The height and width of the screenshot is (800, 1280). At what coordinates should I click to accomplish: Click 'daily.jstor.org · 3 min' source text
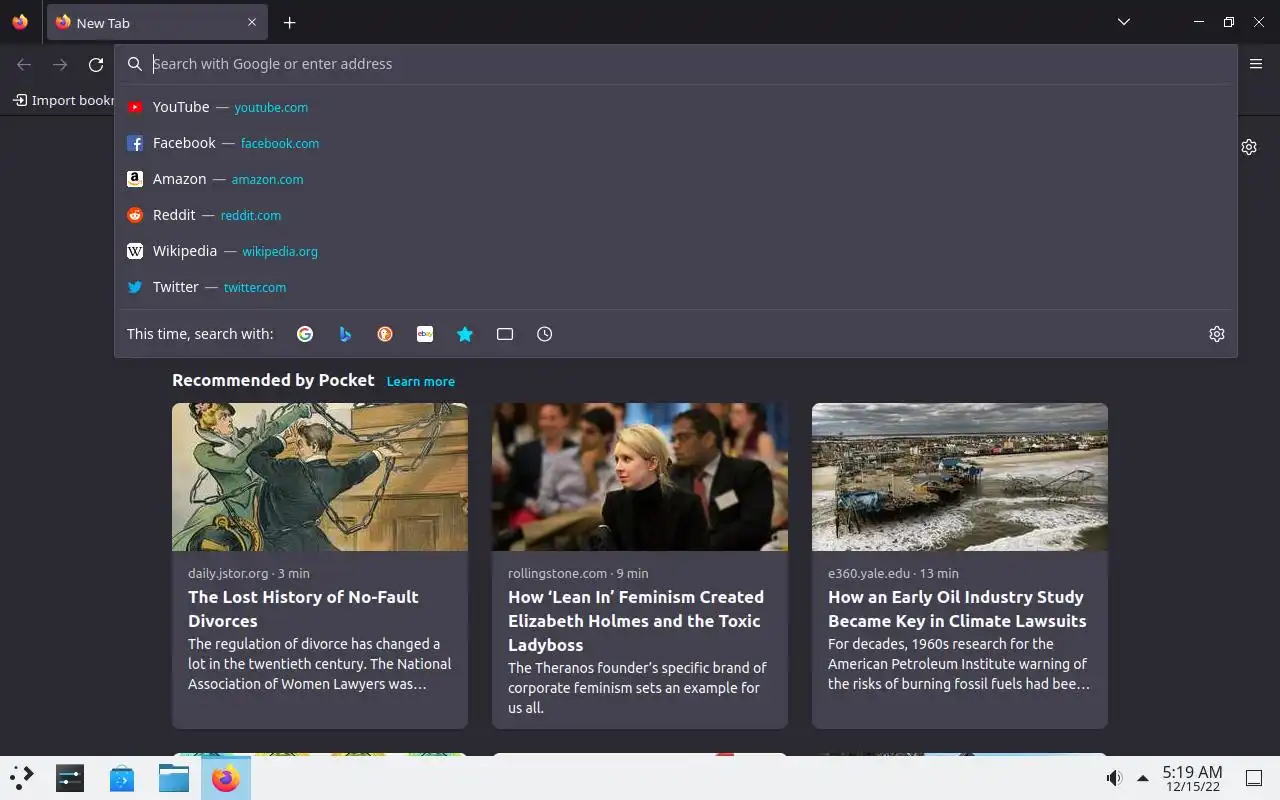click(x=249, y=573)
